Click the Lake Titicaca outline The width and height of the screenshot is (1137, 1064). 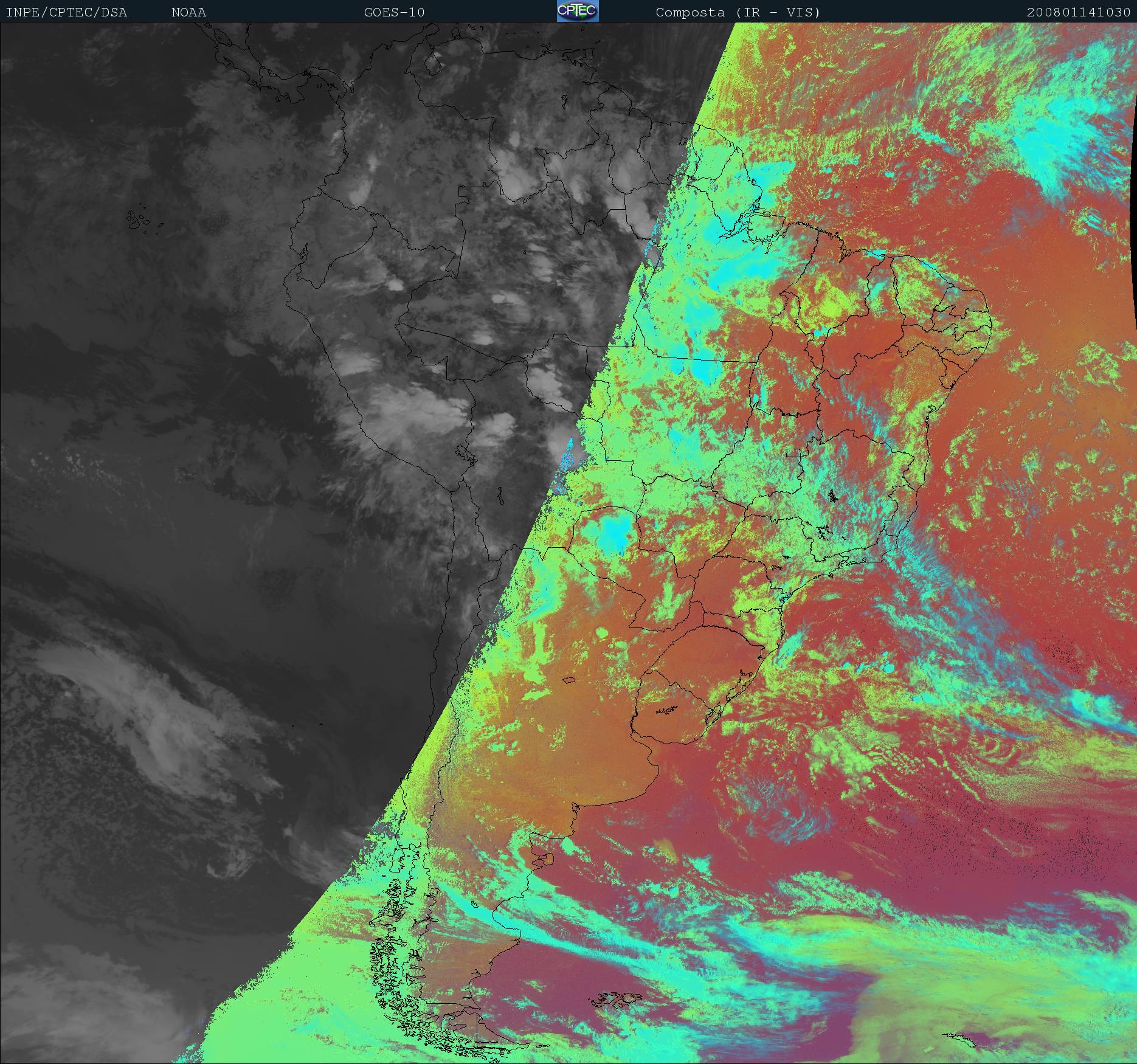466,454
